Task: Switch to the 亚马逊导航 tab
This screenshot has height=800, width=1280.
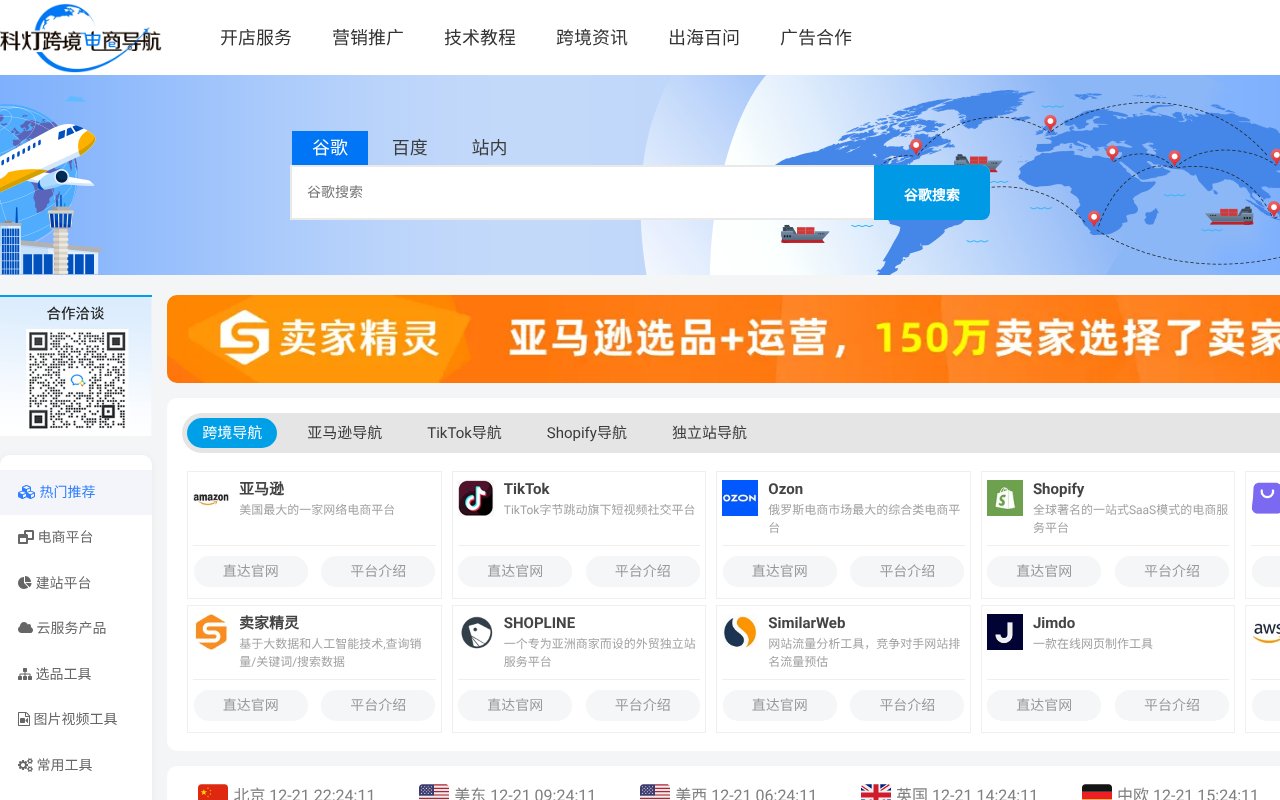Action: pyautogui.click(x=344, y=432)
